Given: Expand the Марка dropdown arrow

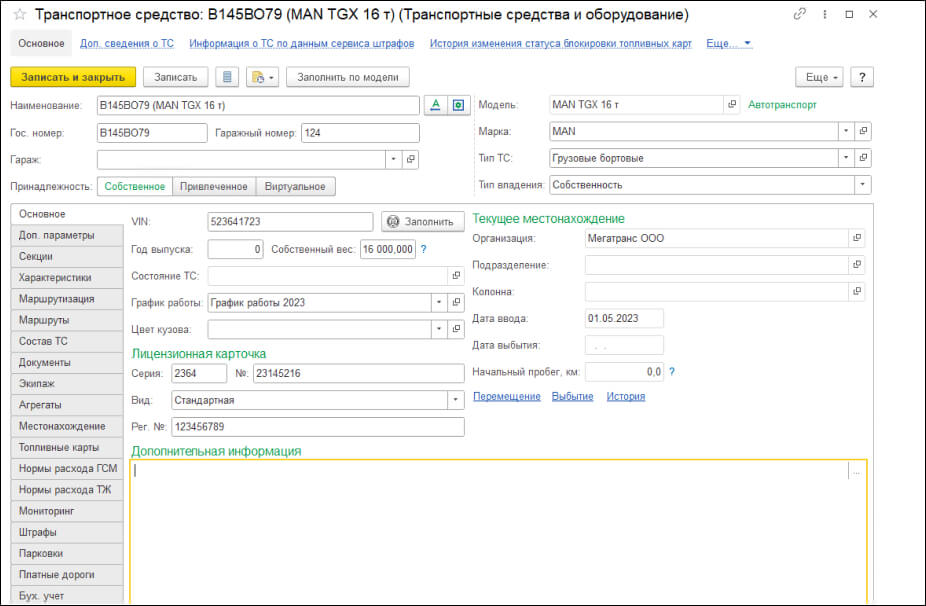Looking at the screenshot, I should [x=846, y=131].
